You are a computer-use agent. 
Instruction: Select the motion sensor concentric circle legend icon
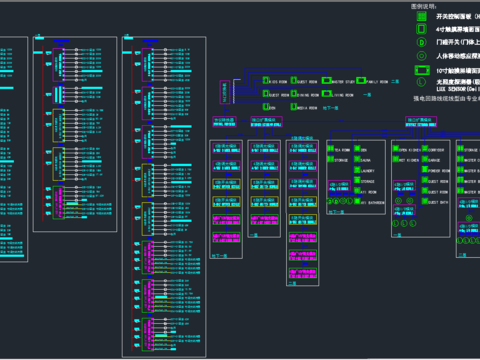[421, 56]
